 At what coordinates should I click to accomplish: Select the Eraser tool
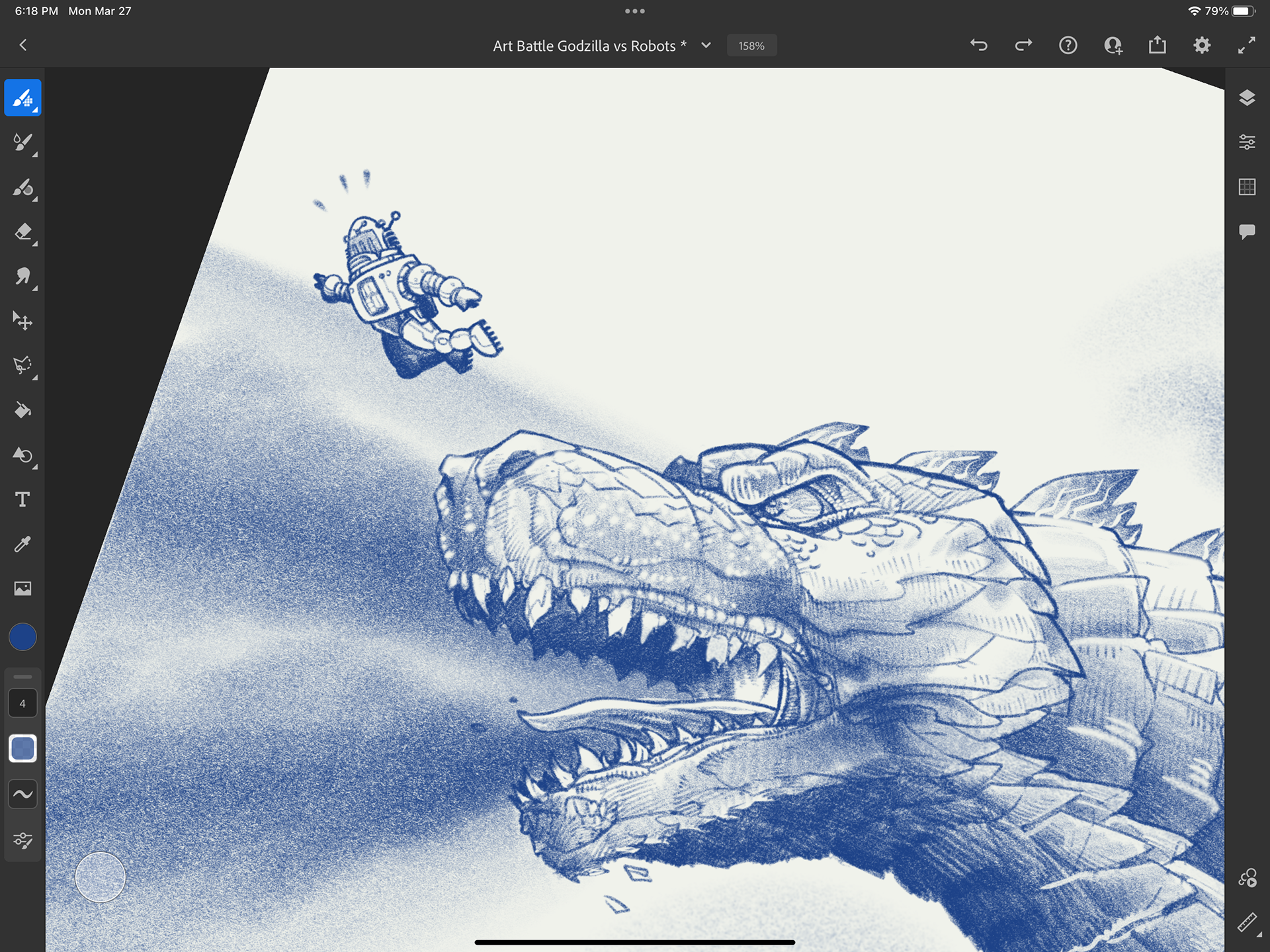(x=22, y=232)
